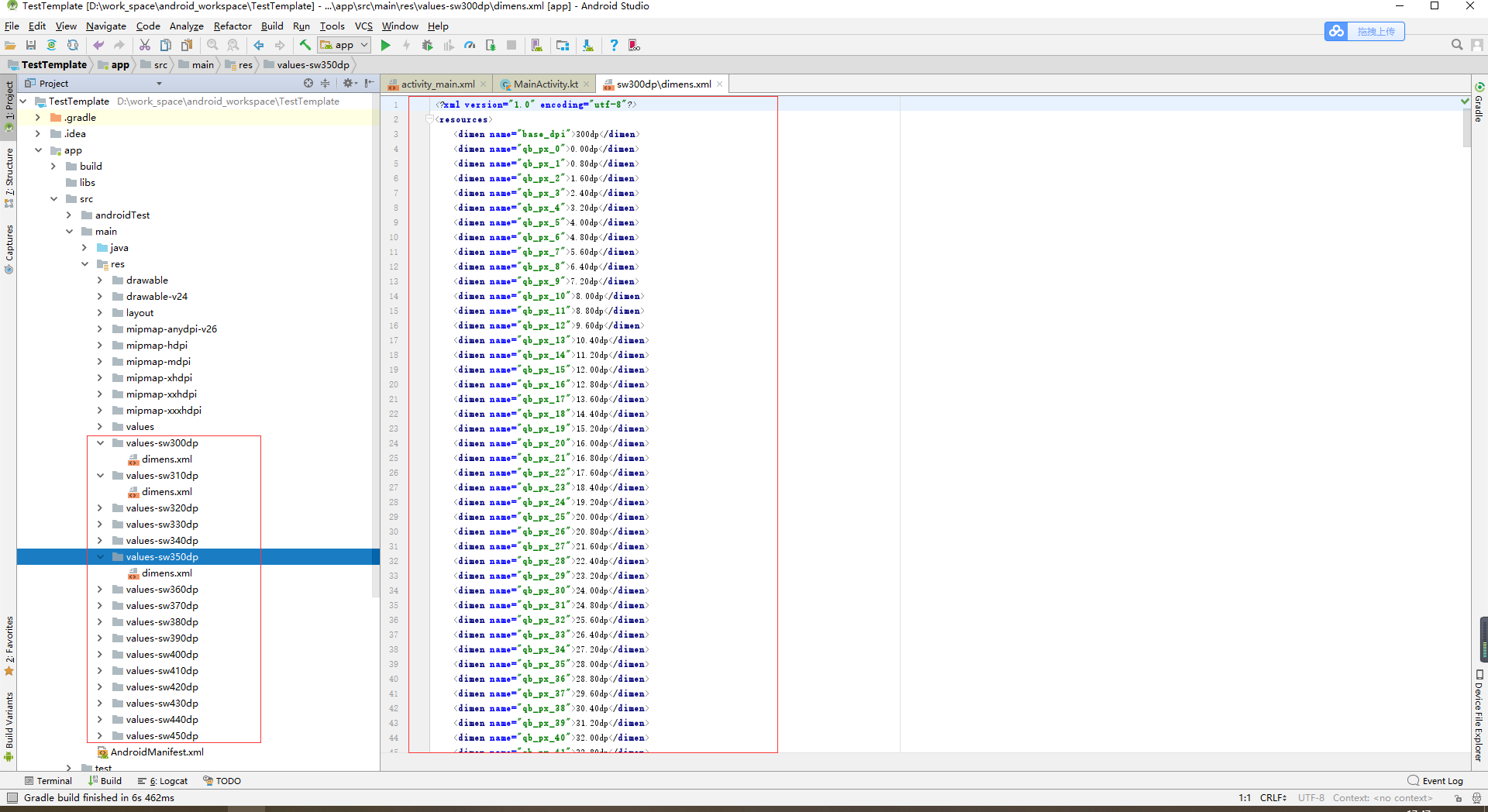
Task: Open the TODO tool window
Action: coord(222,781)
